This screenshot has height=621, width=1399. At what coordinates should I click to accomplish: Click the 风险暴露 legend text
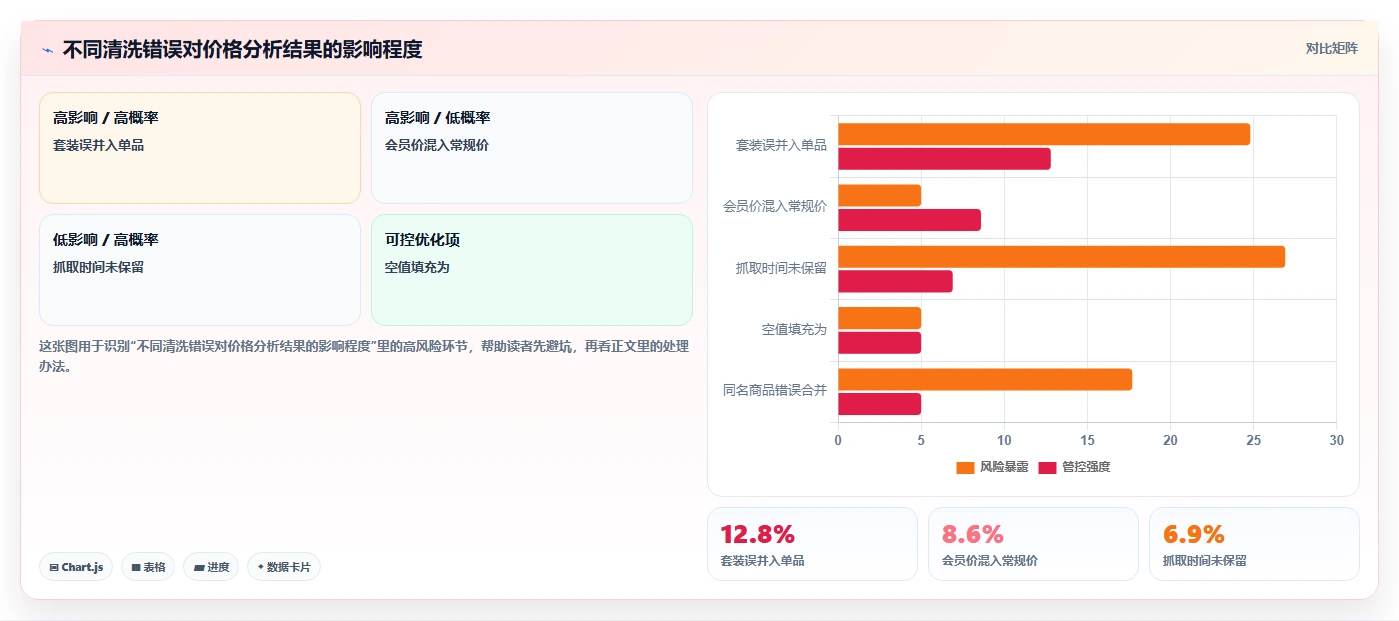[1004, 467]
